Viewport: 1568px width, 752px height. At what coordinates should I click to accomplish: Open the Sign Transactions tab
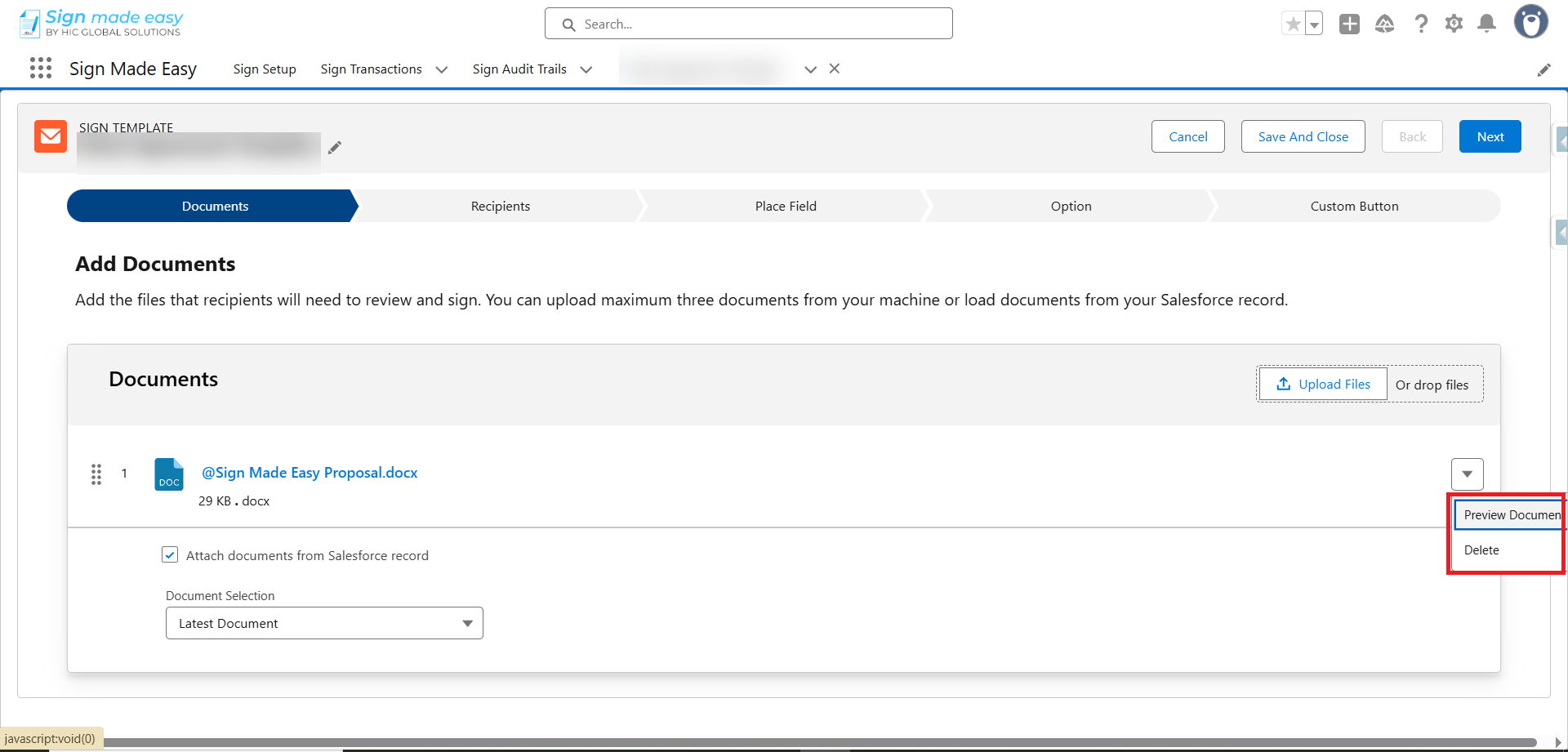point(372,69)
